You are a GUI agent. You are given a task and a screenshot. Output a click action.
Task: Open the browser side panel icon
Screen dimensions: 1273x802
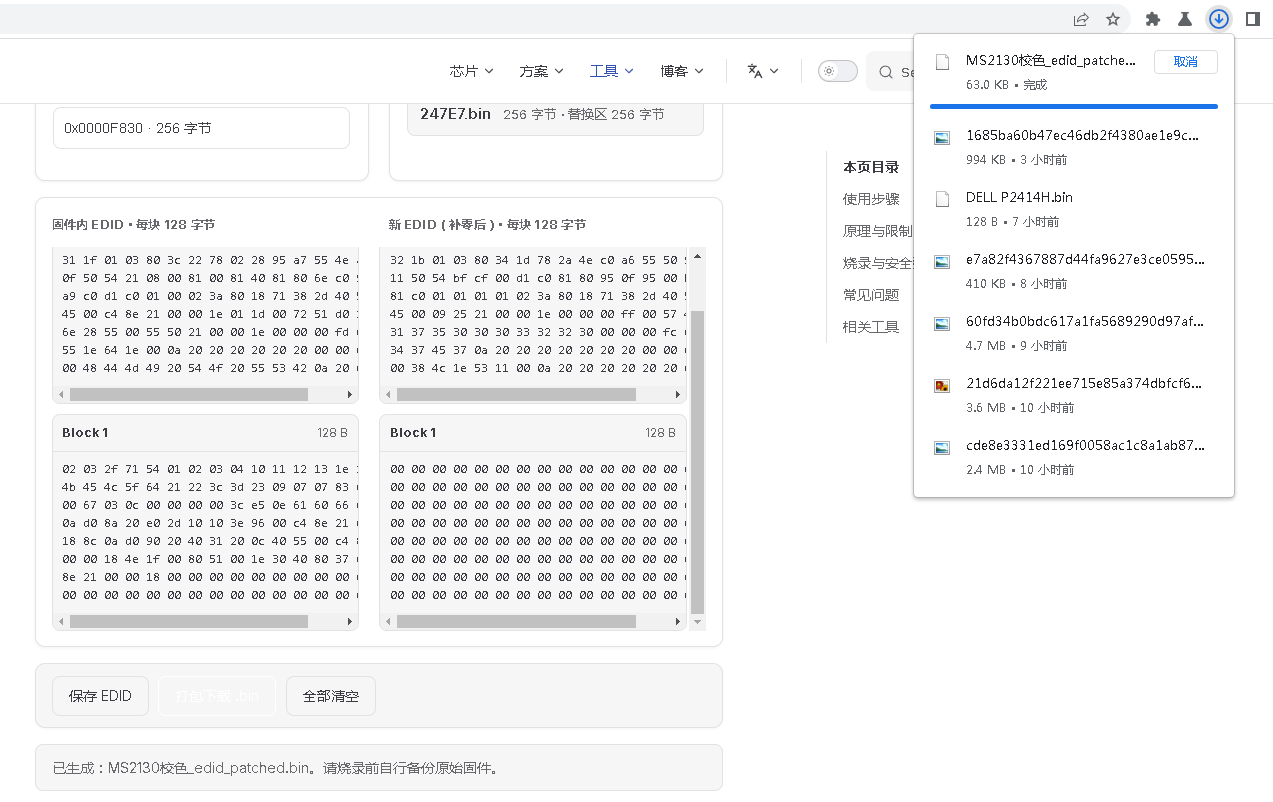pyautogui.click(x=1252, y=19)
